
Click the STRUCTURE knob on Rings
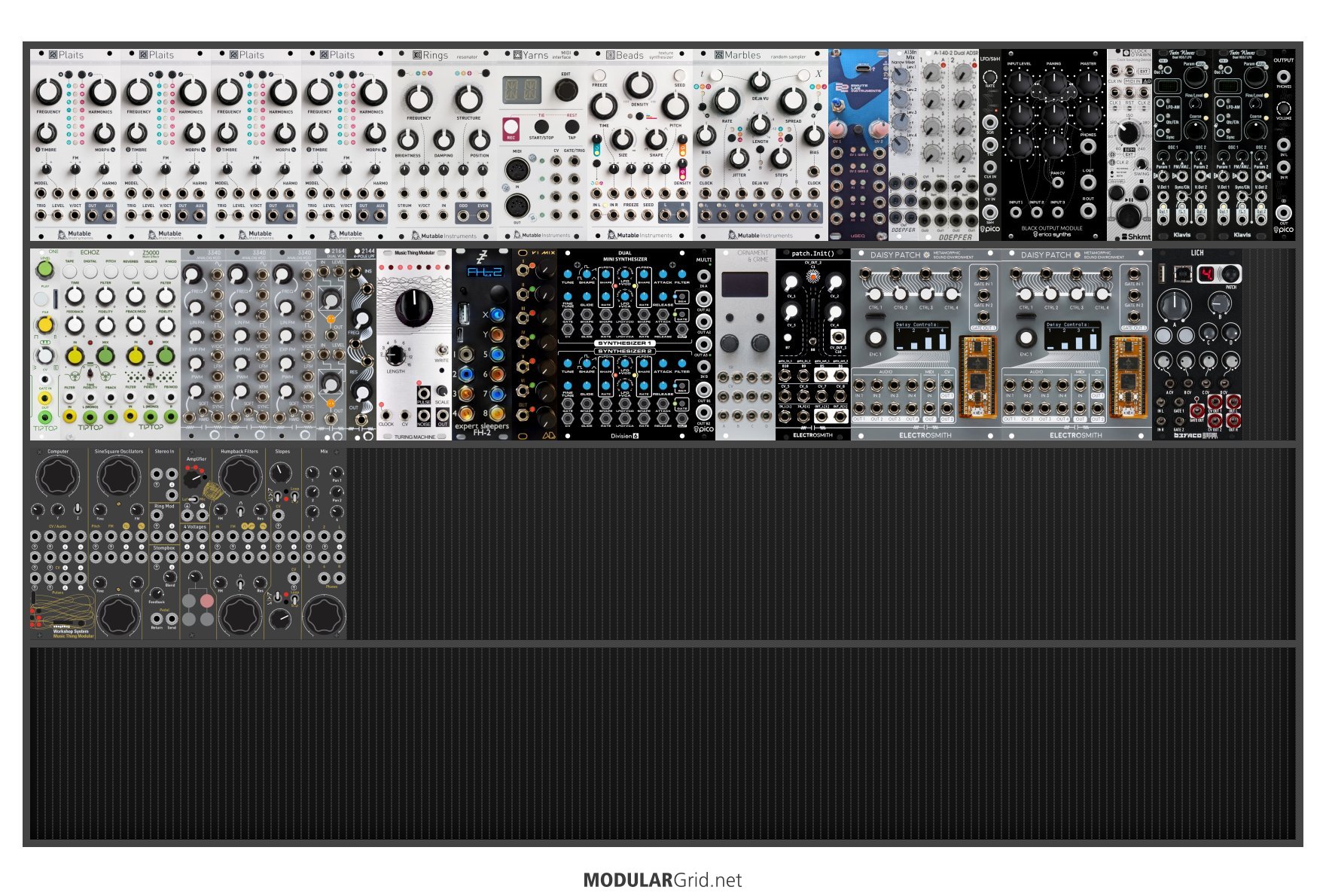(x=468, y=99)
